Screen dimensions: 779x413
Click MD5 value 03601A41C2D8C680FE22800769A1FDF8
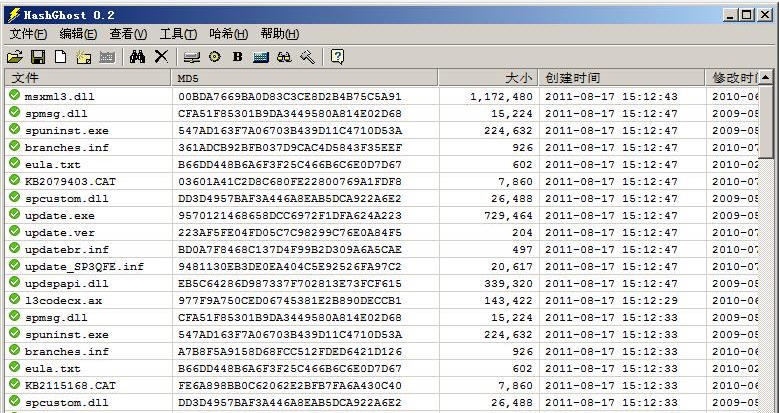(x=290, y=182)
